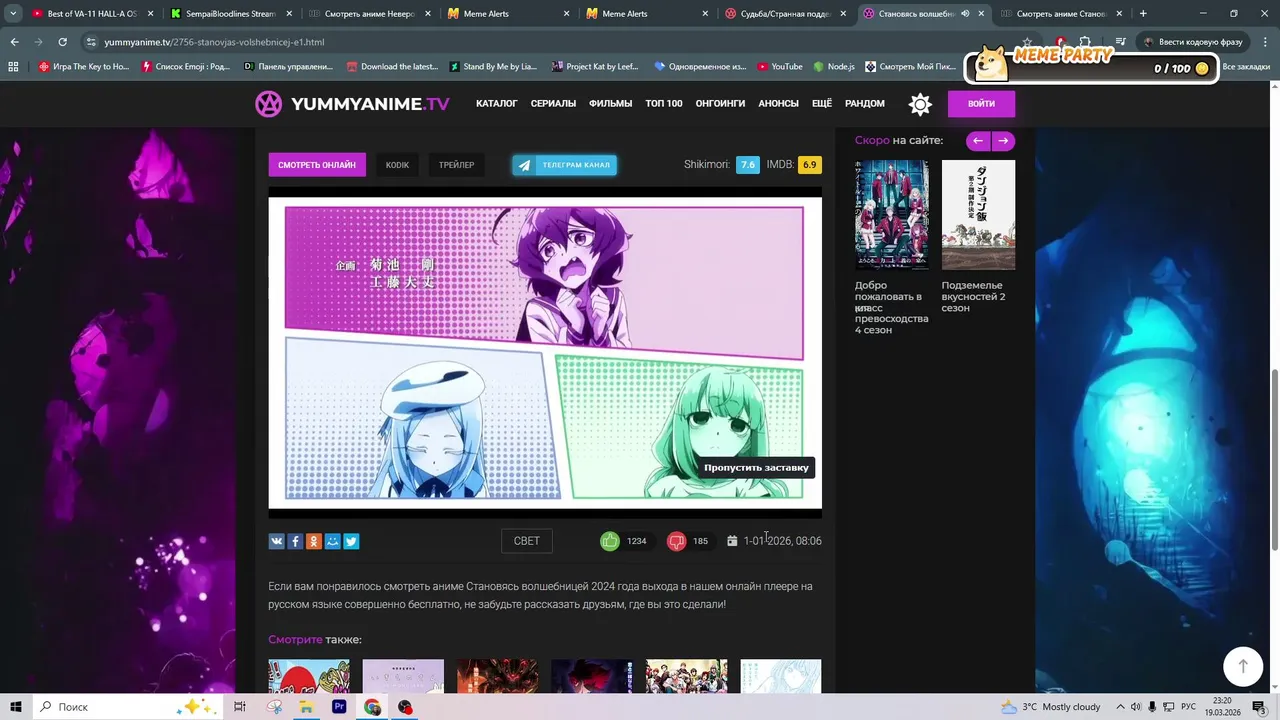Share the page on Twitter
The image size is (1280, 720).
pos(351,541)
